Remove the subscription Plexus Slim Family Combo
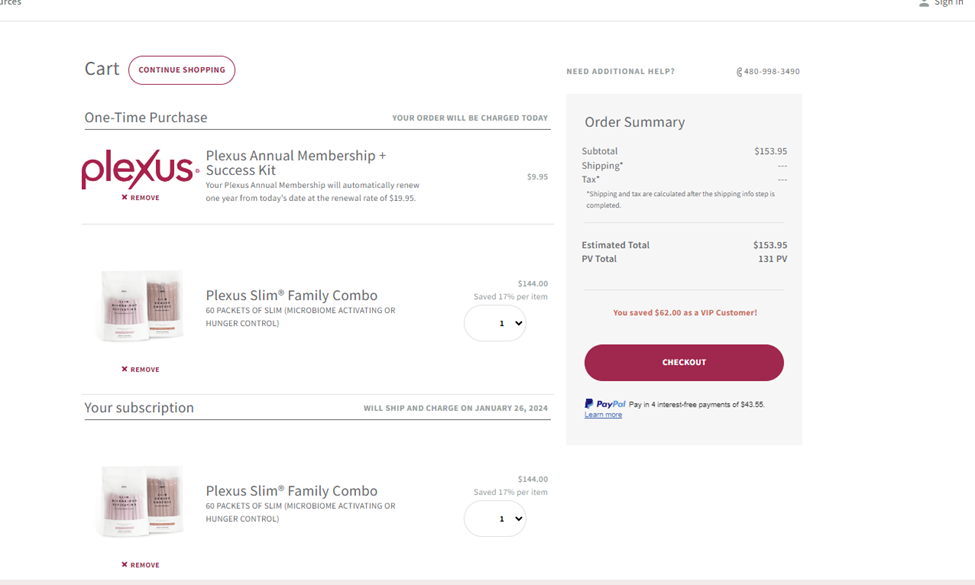 pos(139,564)
